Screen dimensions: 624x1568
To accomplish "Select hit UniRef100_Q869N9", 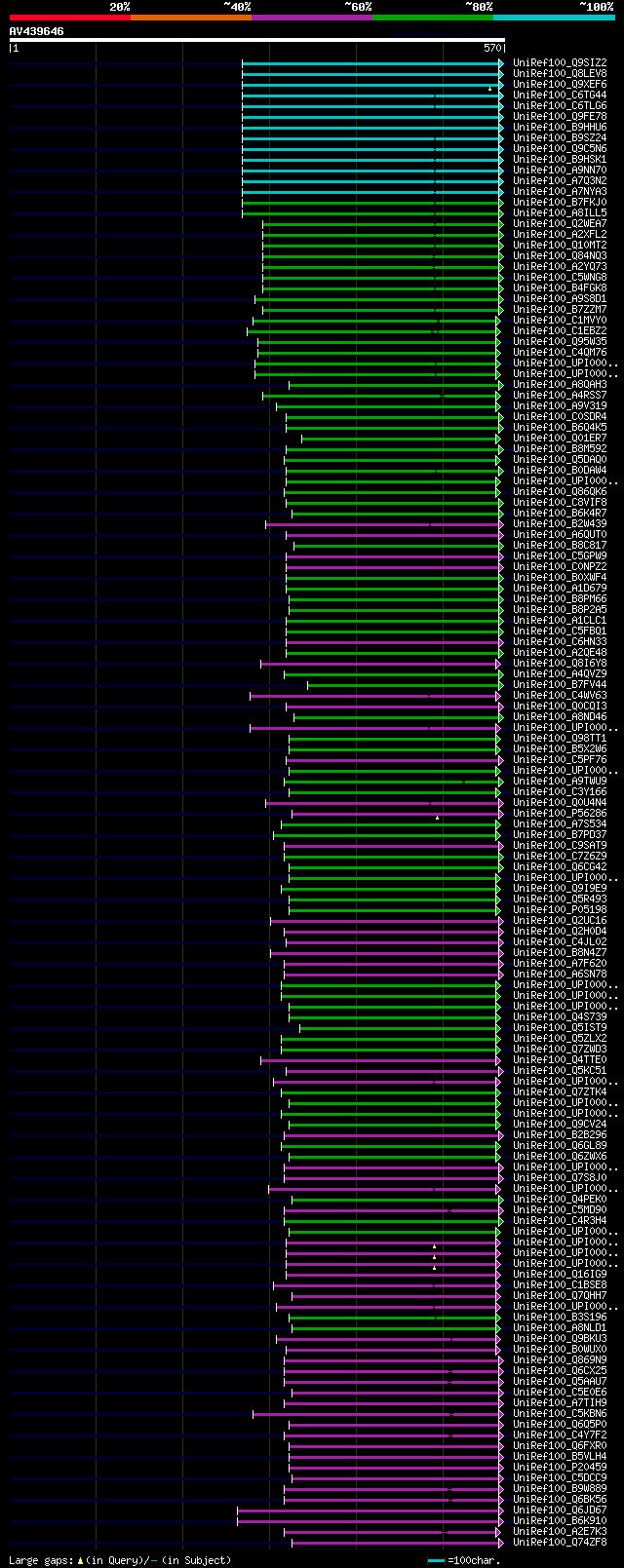I will click(x=560, y=1360).
